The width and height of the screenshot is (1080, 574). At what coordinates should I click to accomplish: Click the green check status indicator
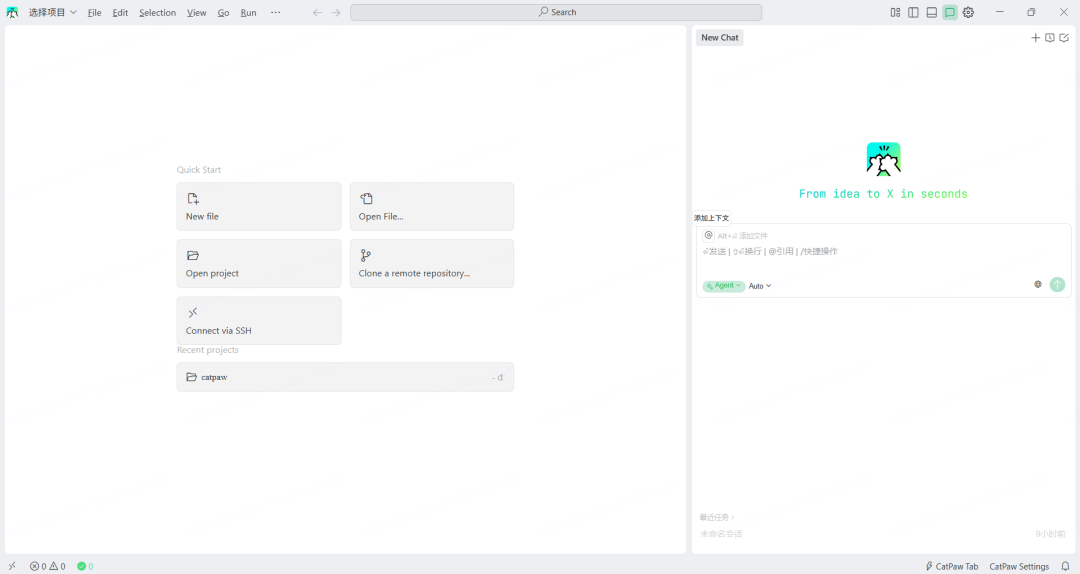pyautogui.click(x=85, y=566)
